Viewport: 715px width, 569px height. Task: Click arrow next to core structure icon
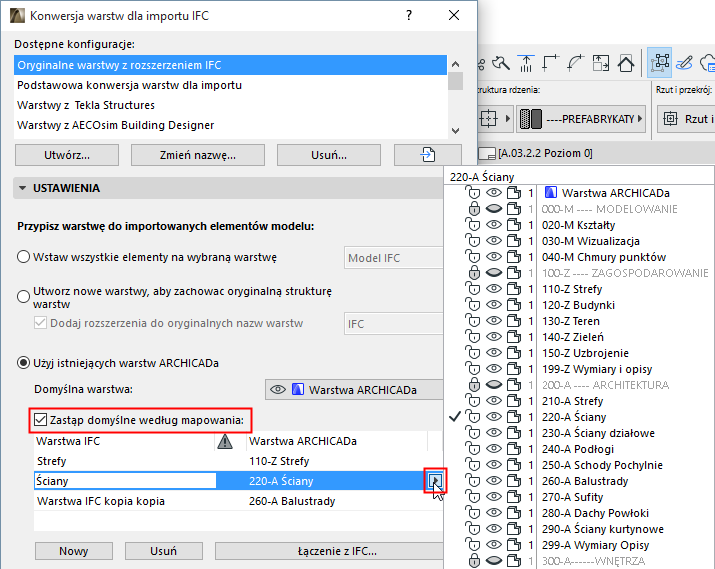tap(508, 119)
